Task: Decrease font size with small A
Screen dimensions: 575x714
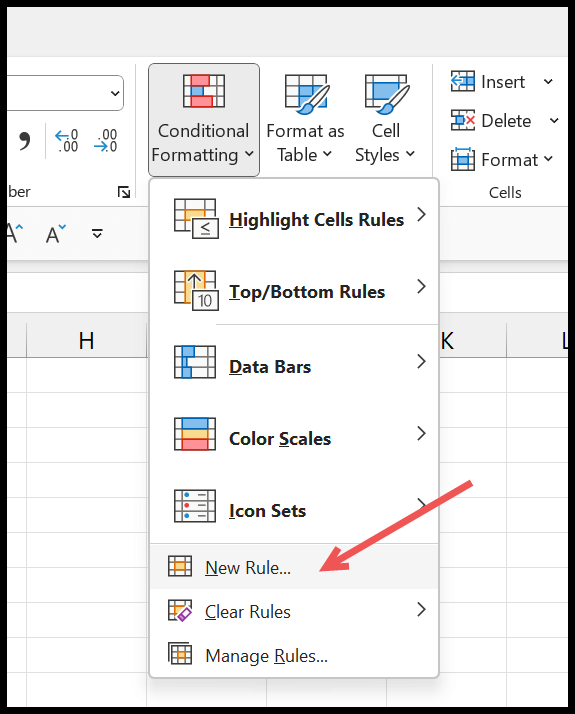Action: point(56,234)
